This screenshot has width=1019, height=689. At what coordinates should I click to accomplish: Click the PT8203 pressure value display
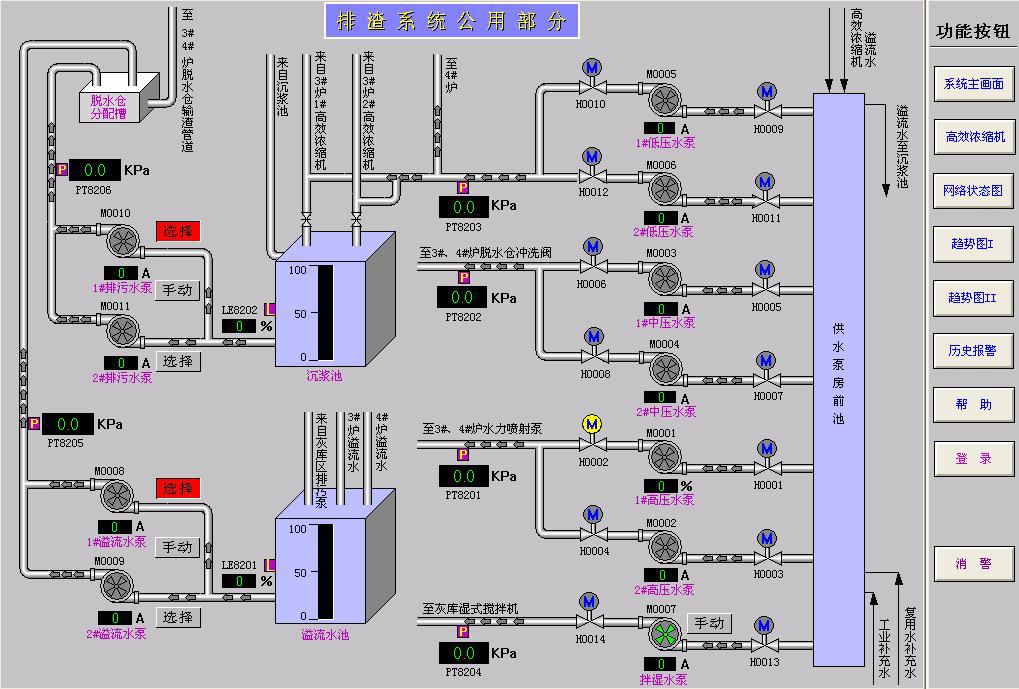pyautogui.click(x=463, y=207)
